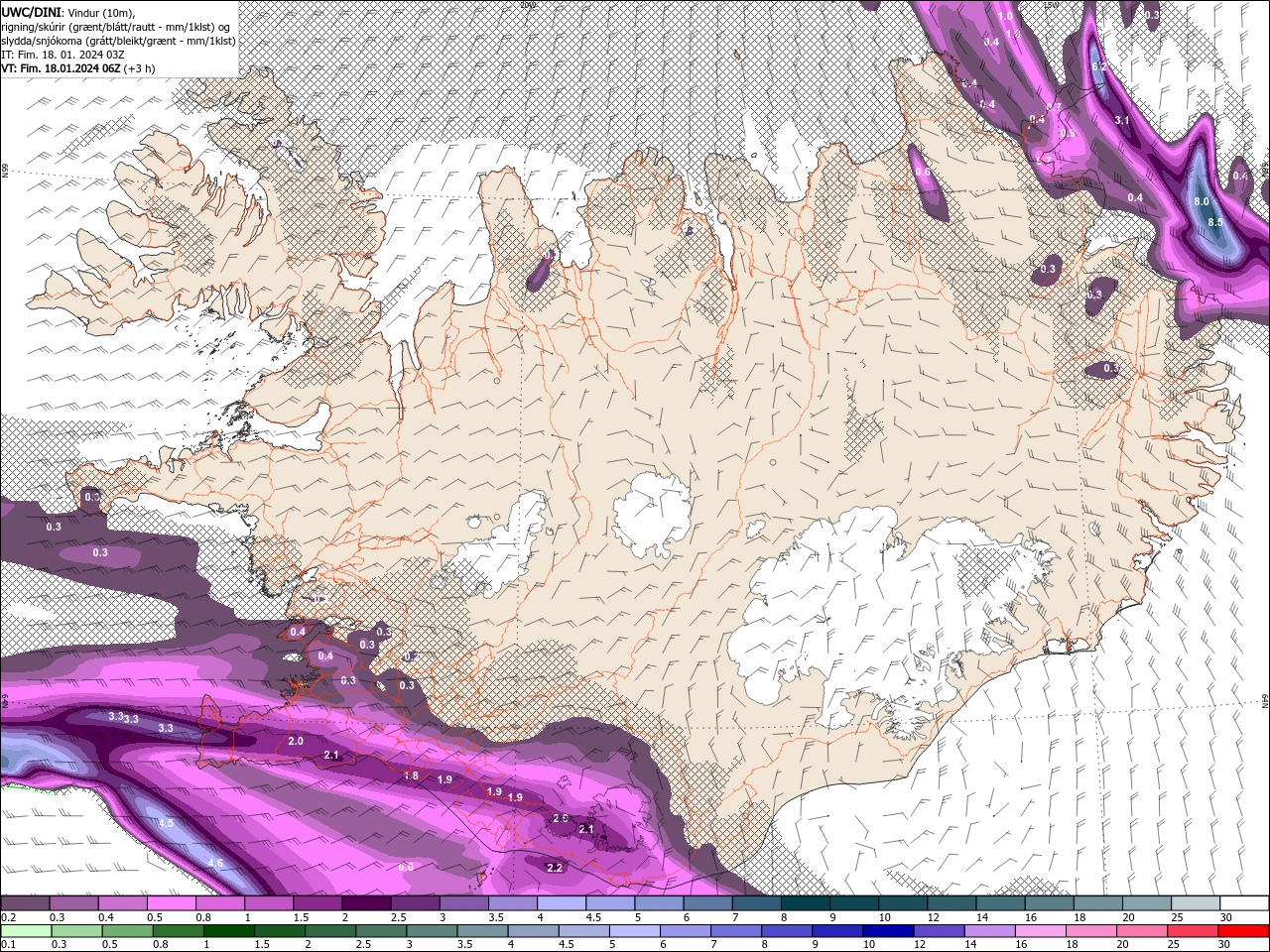Select the 0.8 swatch in the lower legend row
The width and height of the screenshot is (1270, 952).
[180, 931]
